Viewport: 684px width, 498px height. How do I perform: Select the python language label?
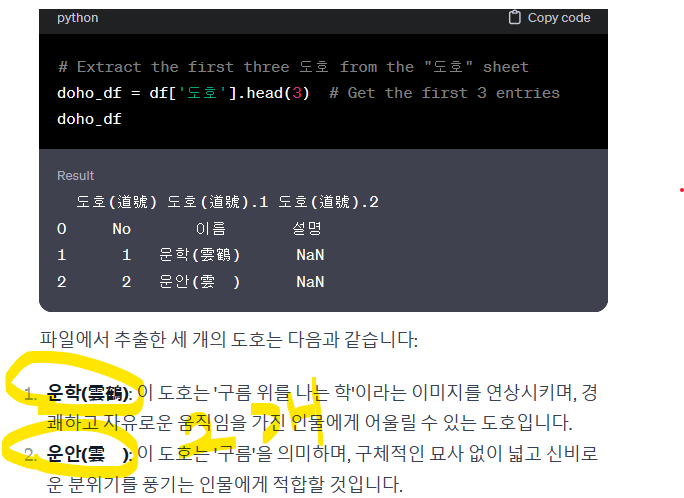tap(78, 18)
